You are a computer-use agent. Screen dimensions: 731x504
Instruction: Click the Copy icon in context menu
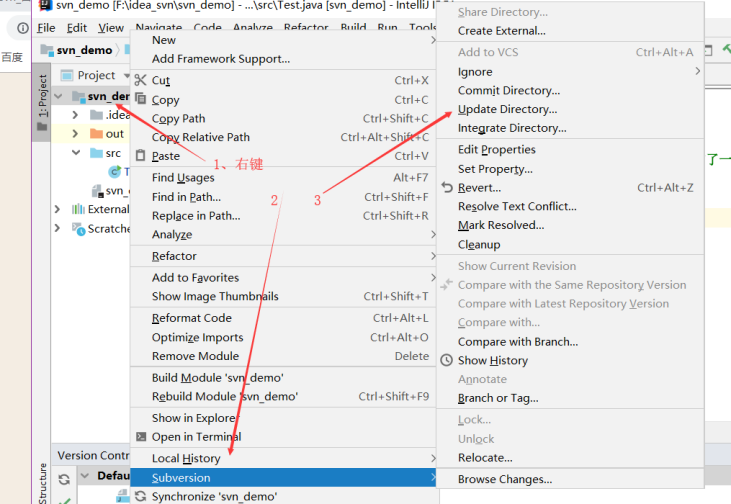[x=140, y=99]
